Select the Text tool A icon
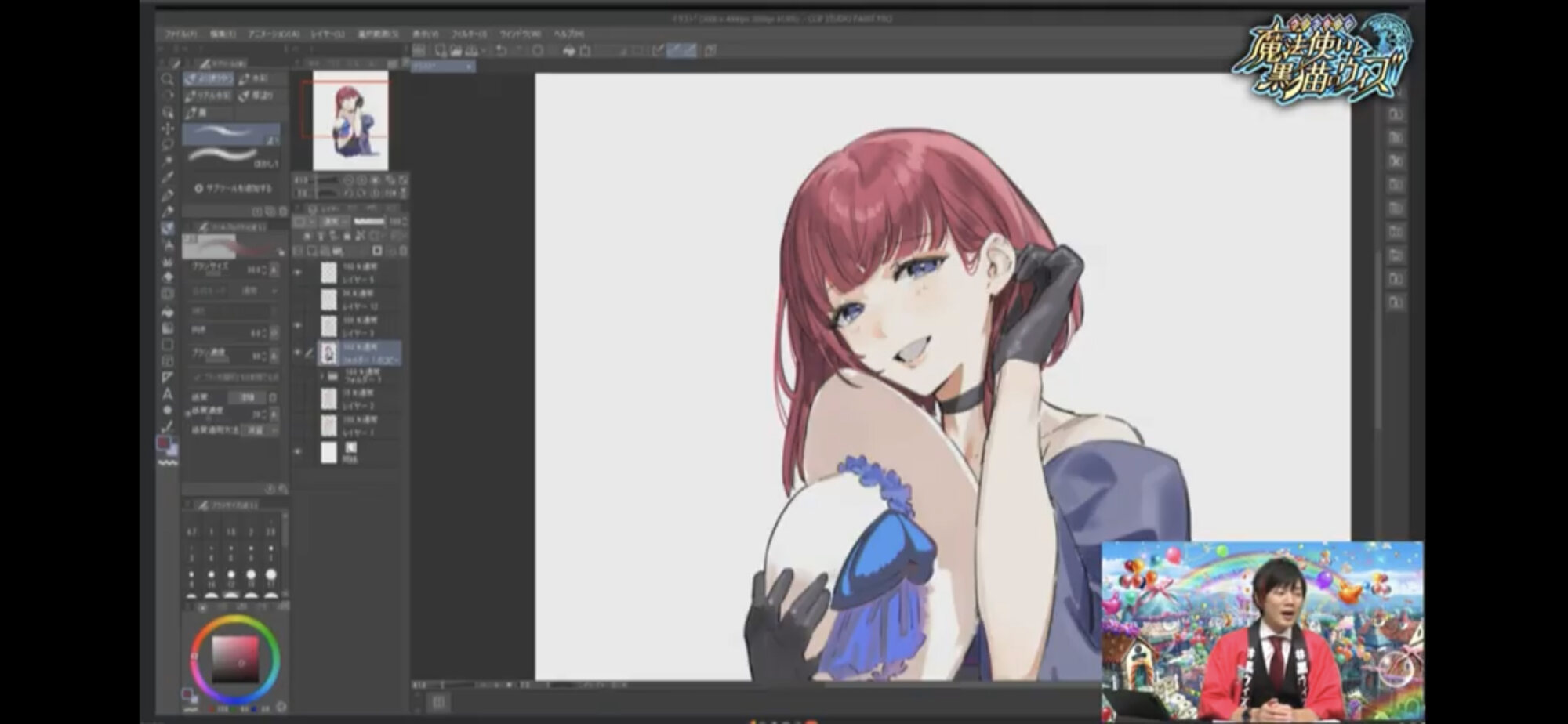1568x724 pixels. pos(167,393)
